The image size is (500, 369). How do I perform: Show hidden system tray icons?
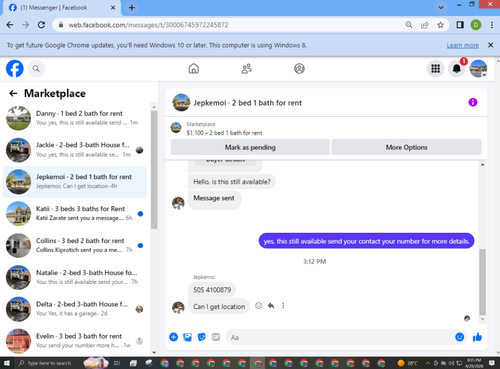tap(427, 363)
